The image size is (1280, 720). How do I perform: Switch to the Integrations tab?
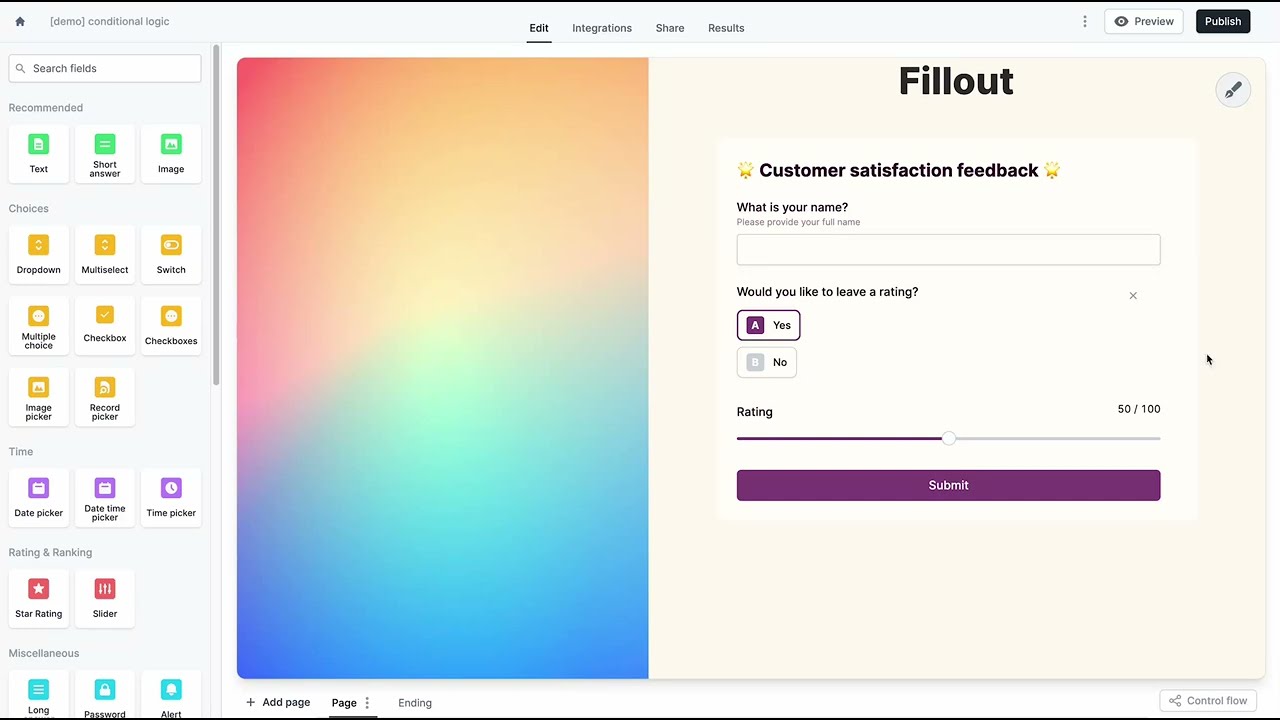coord(602,28)
